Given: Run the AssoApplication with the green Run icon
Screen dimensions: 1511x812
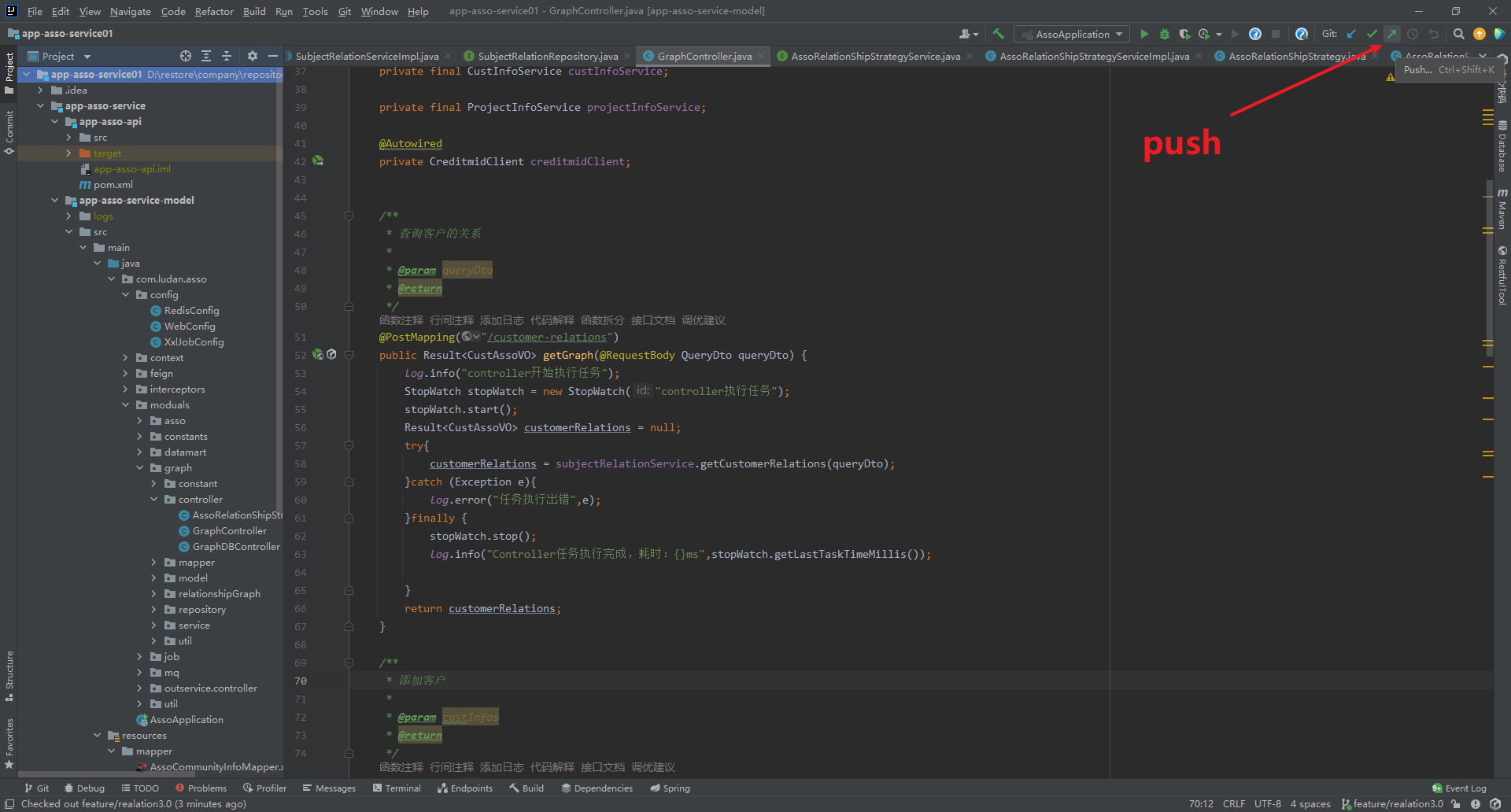Looking at the screenshot, I should tap(1144, 34).
